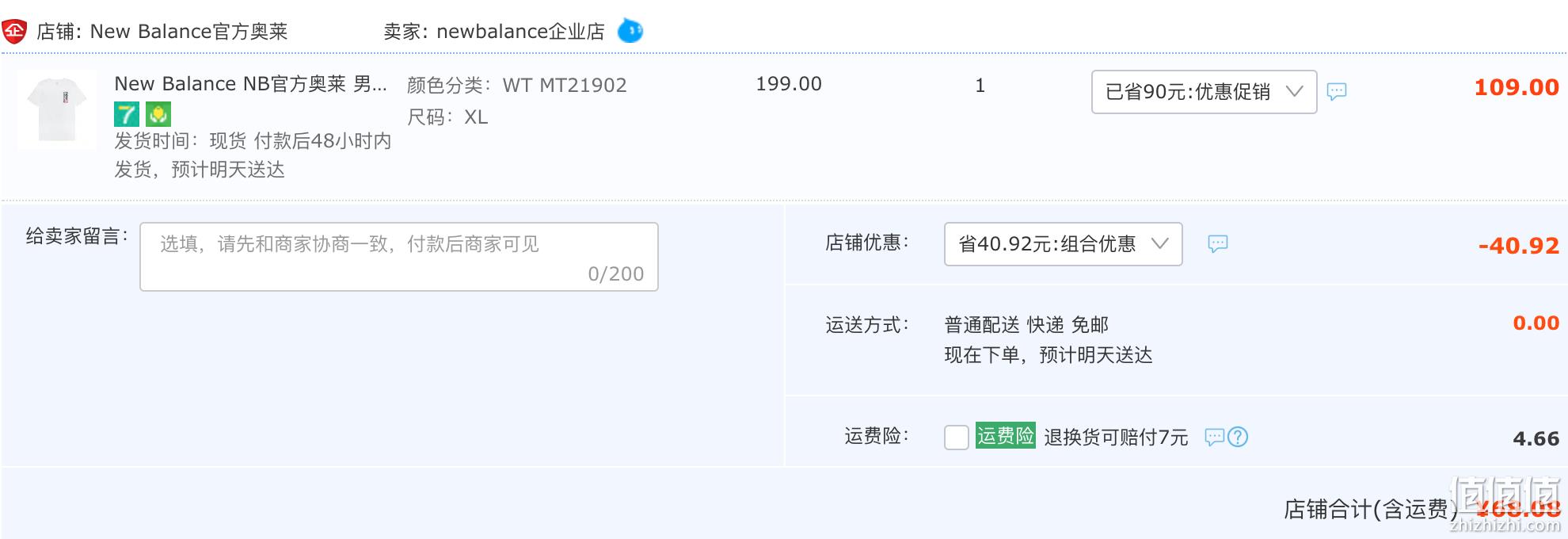This screenshot has height=539, width=1568.
Task: Enable the 运费险 shipping insurance checkbox
Action: coord(957,437)
